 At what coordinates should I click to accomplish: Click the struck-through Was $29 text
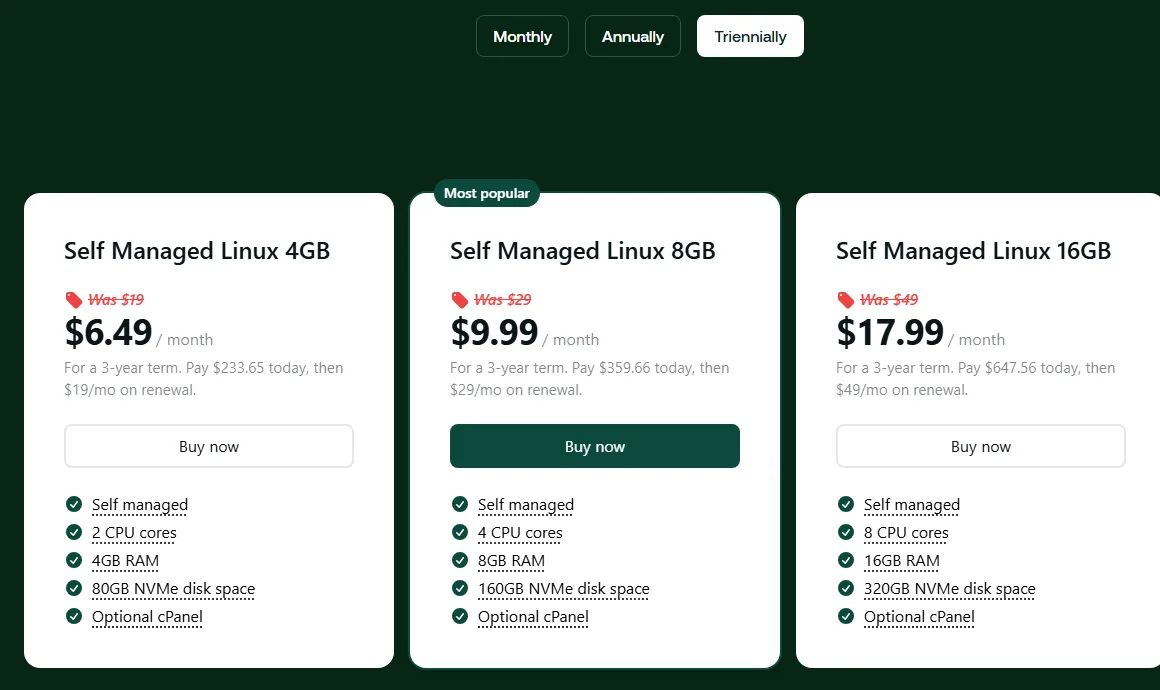point(503,300)
